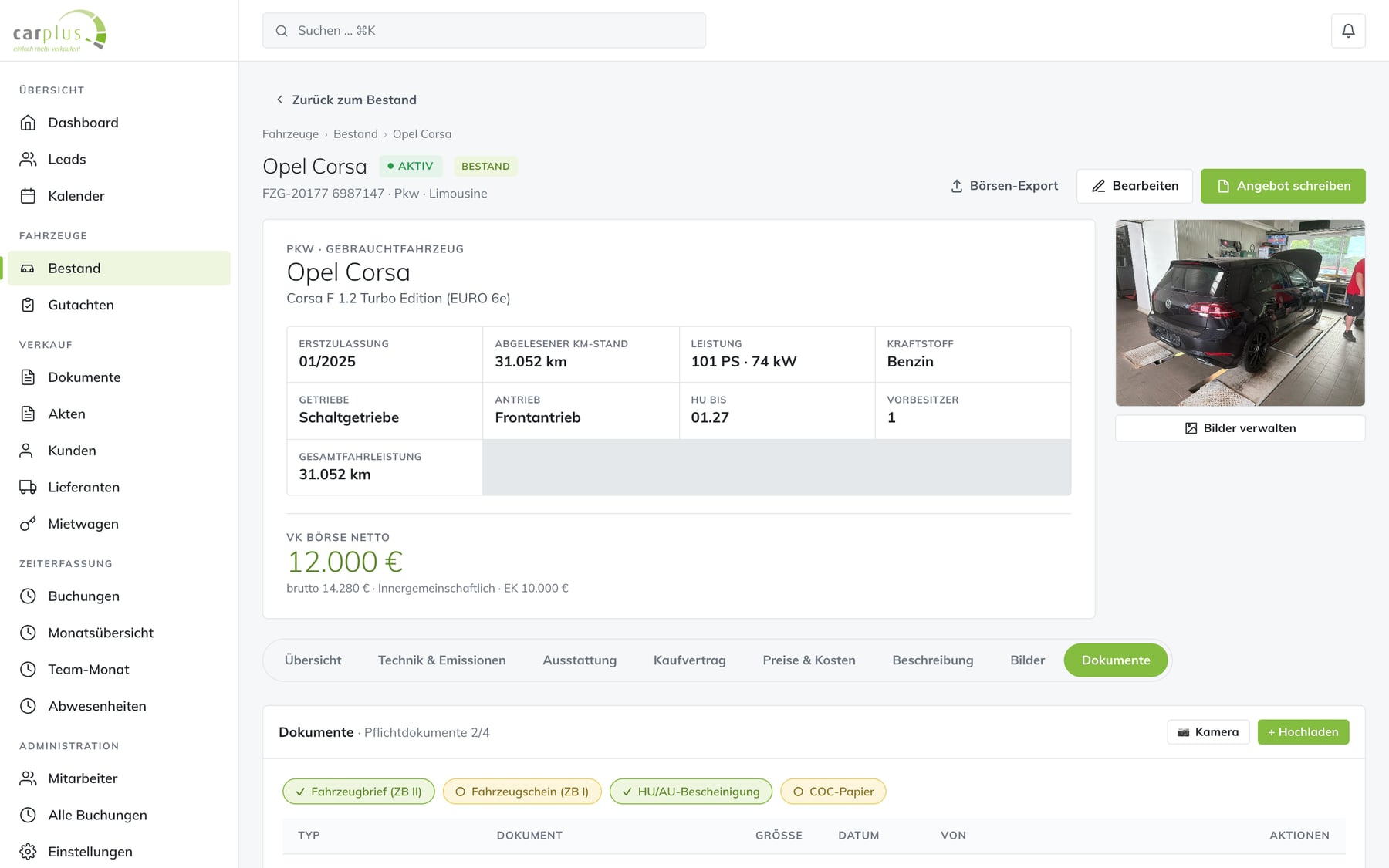Open the Kaufvertrag tab
Image resolution: width=1389 pixels, height=868 pixels.
pyautogui.click(x=690, y=660)
